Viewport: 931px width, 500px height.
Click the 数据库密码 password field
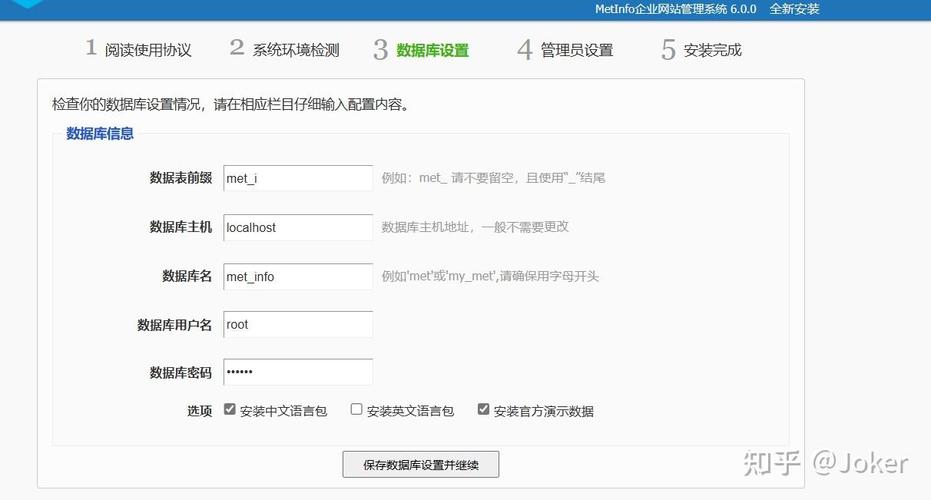298,372
